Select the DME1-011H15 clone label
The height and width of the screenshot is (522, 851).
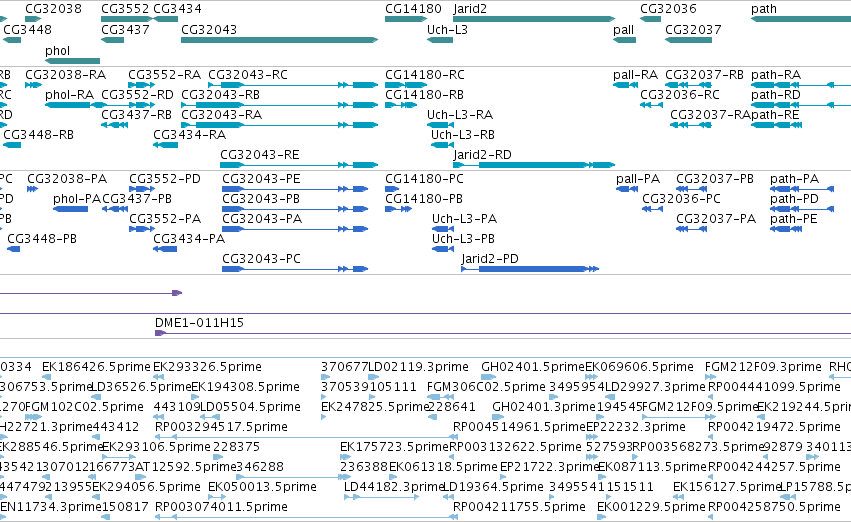199,322
